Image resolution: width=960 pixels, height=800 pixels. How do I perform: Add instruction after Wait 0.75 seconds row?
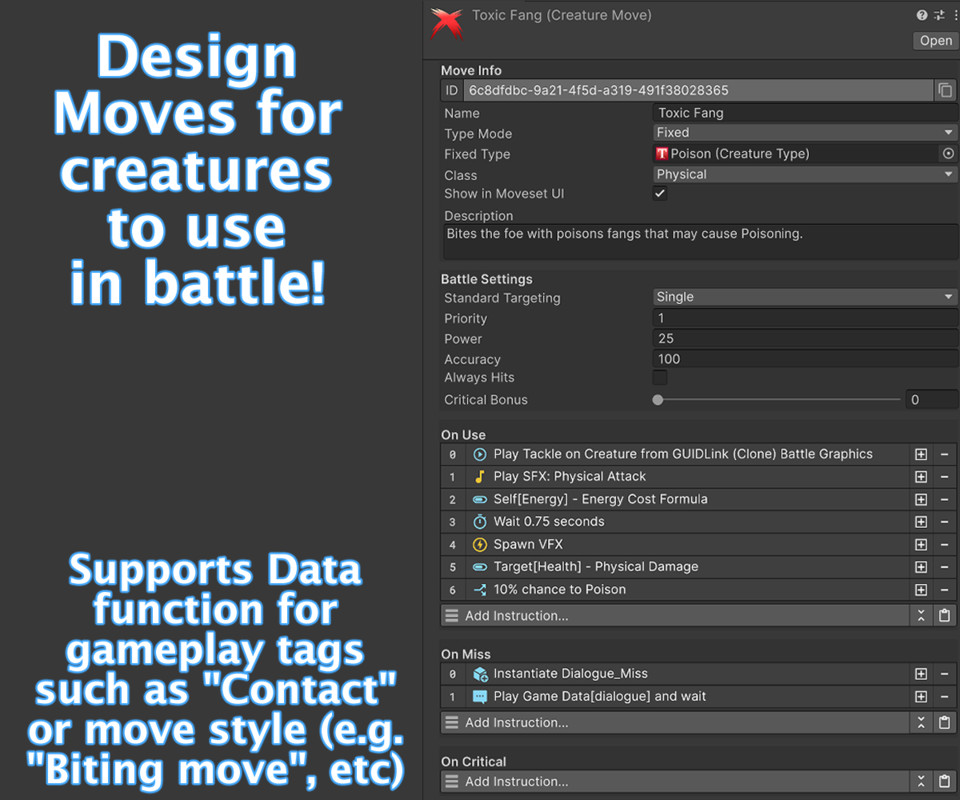click(920, 521)
